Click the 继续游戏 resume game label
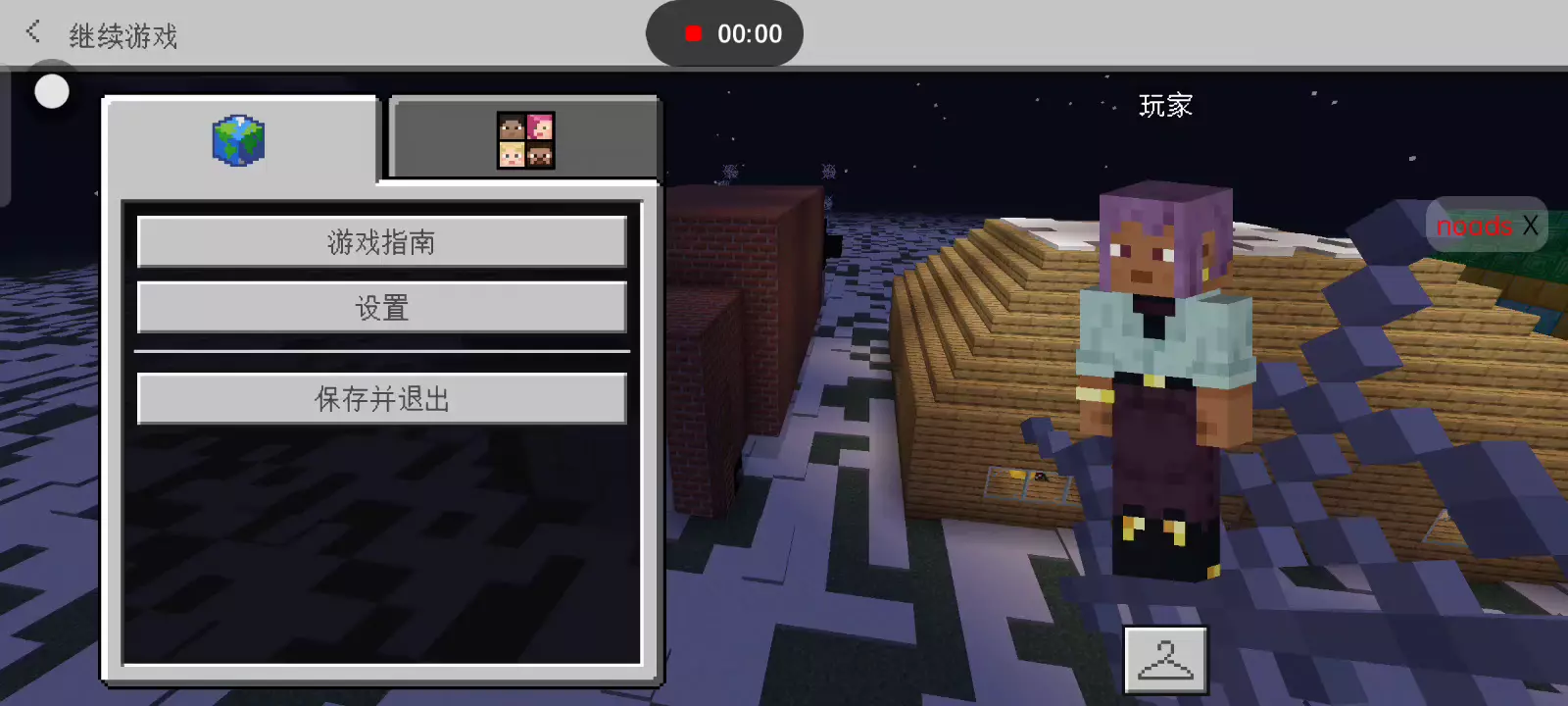Viewport: 1568px width, 706px height. click(123, 36)
